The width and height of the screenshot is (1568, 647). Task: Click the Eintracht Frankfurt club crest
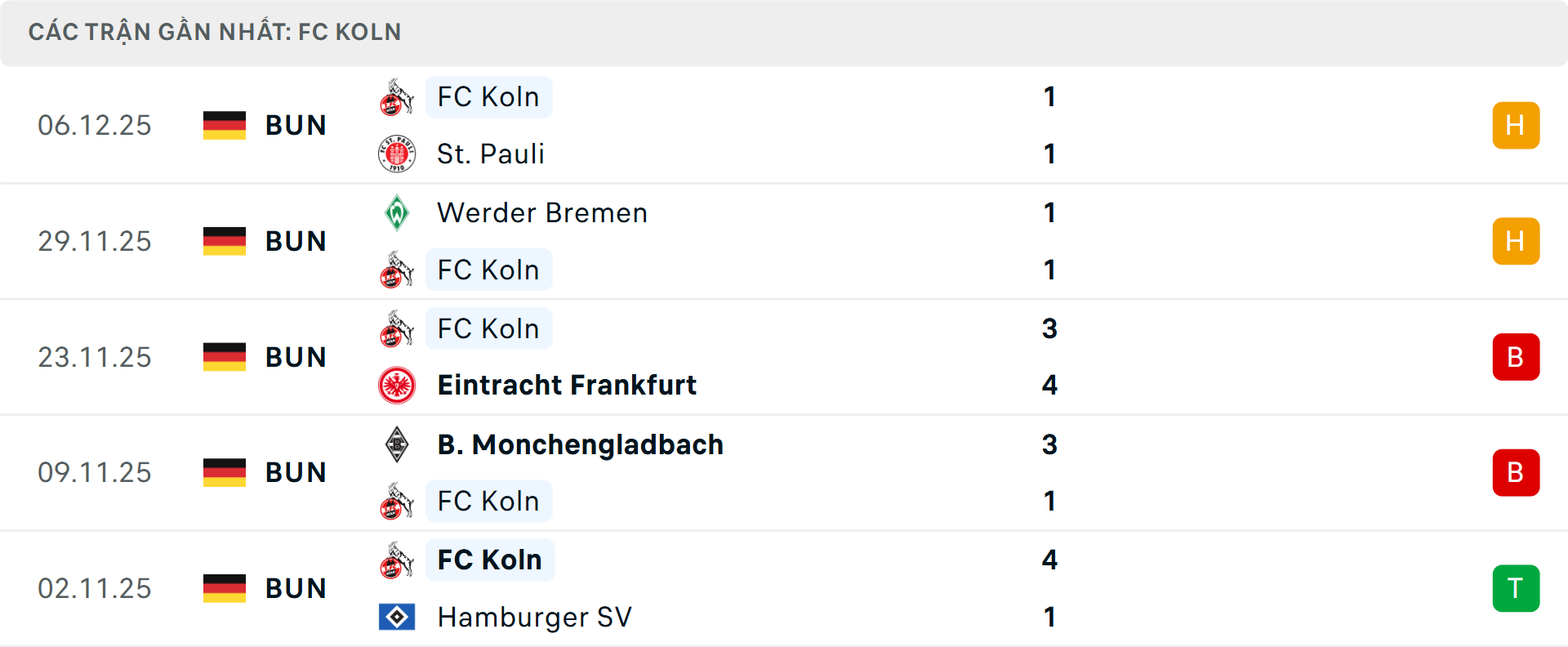[x=397, y=385]
